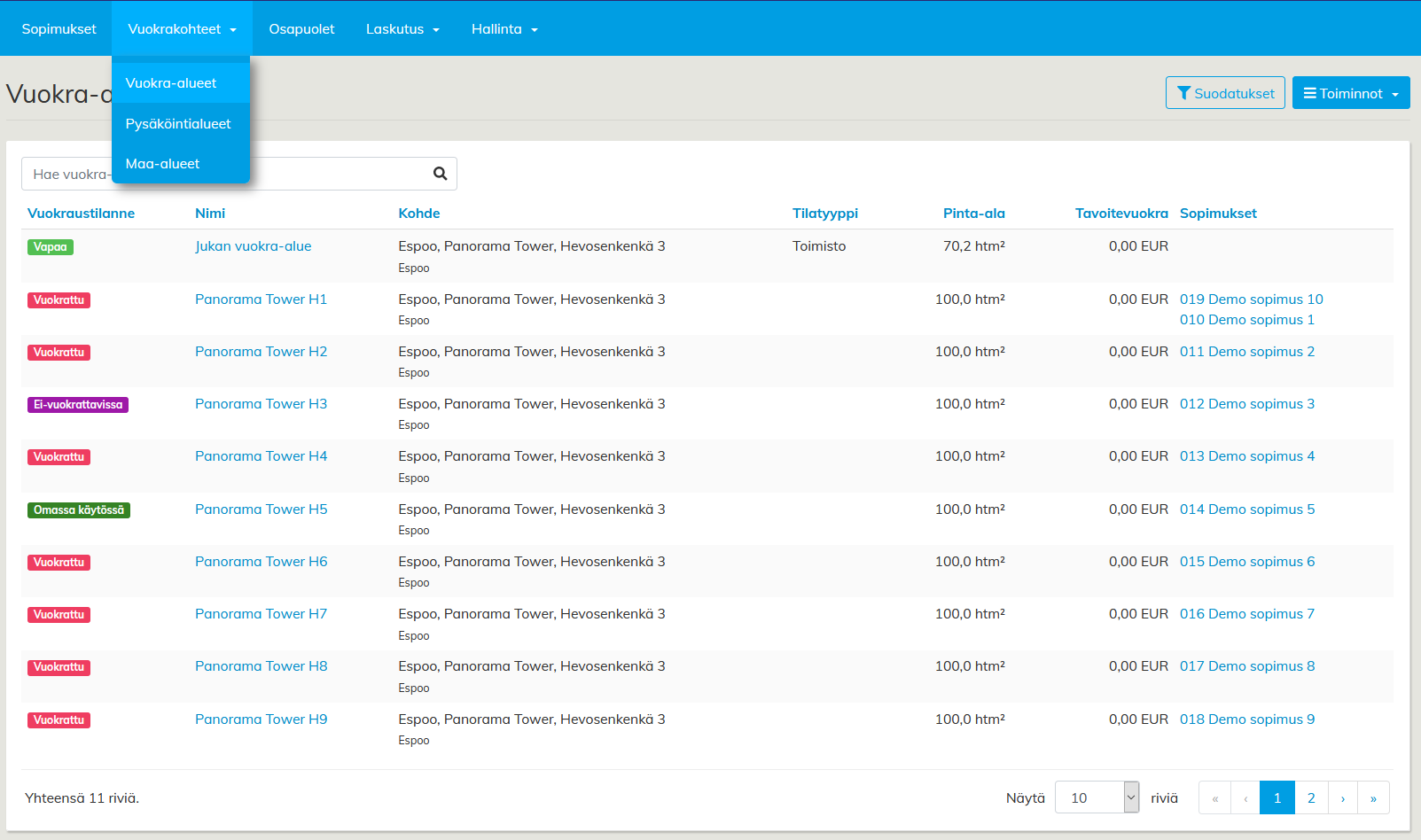Open the Panorama Tower H3 link

pyautogui.click(x=261, y=404)
